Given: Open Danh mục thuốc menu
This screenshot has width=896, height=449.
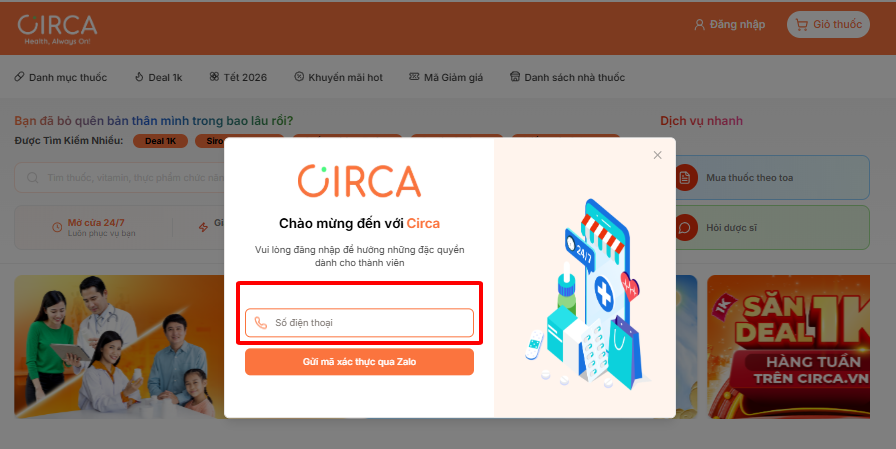Looking at the screenshot, I should click(x=61, y=77).
